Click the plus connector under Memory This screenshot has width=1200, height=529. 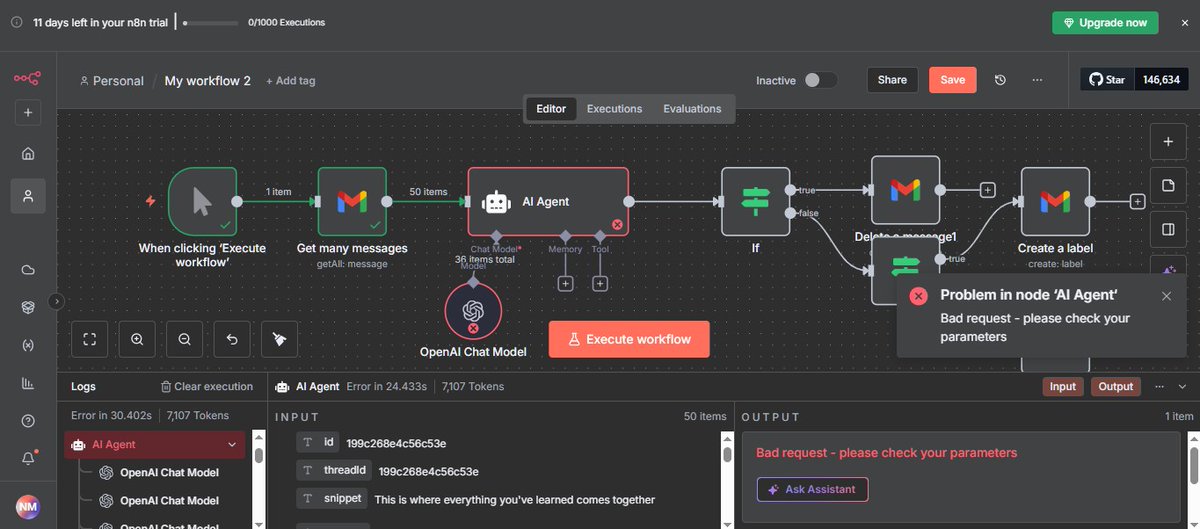point(565,284)
